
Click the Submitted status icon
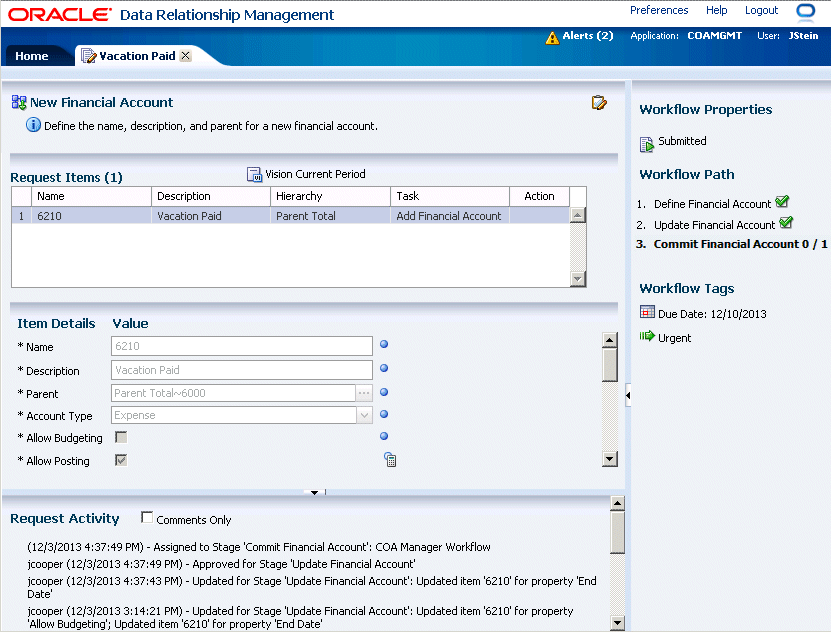pos(647,144)
